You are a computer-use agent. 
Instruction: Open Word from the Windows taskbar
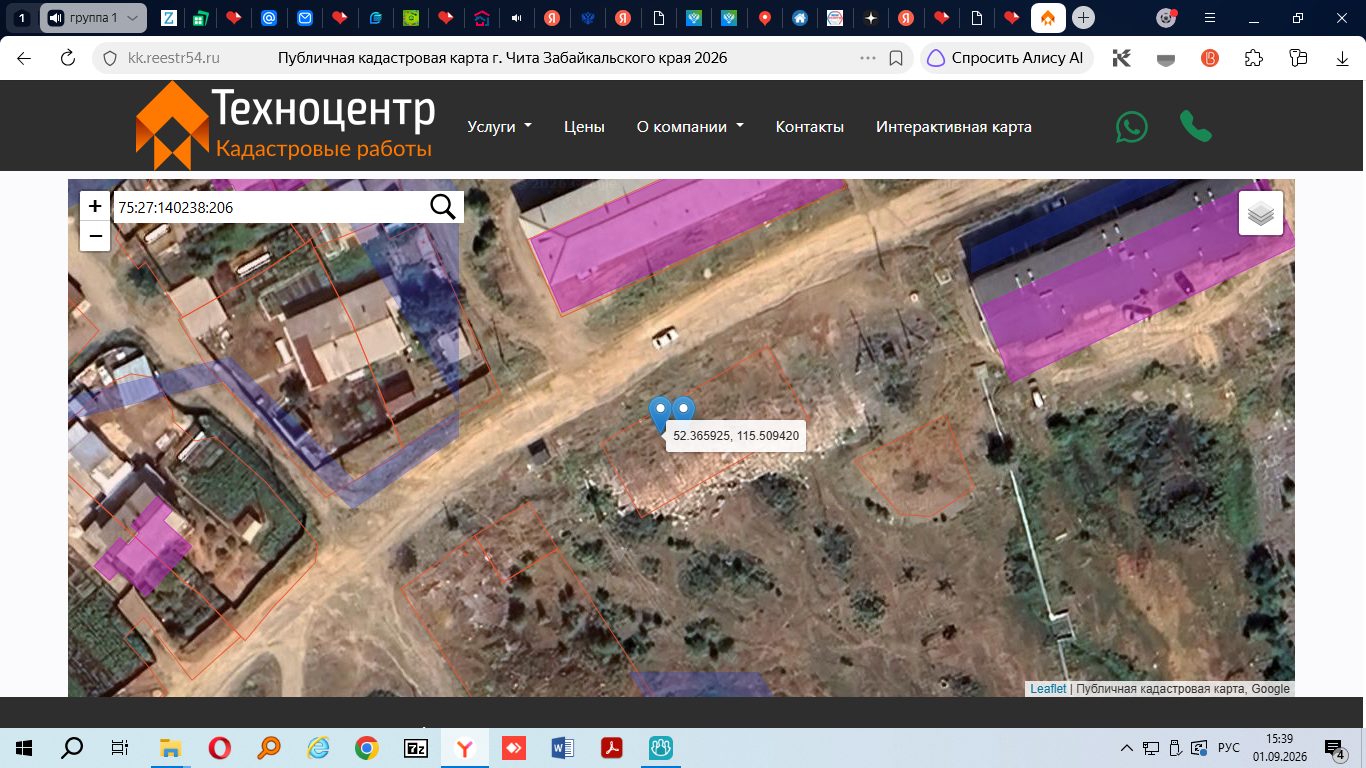click(x=563, y=747)
